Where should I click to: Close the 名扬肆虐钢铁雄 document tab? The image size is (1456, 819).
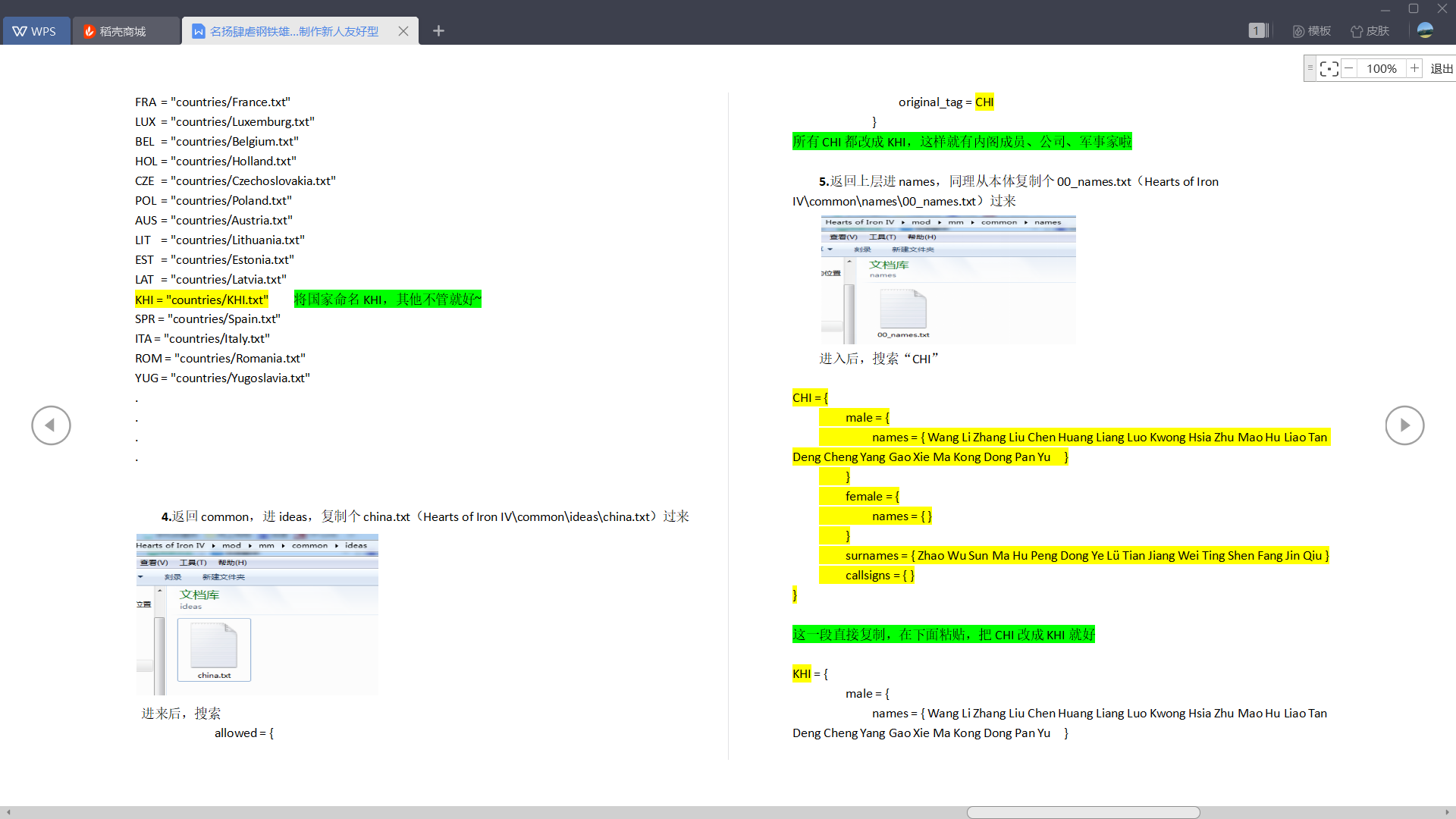(403, 31)
